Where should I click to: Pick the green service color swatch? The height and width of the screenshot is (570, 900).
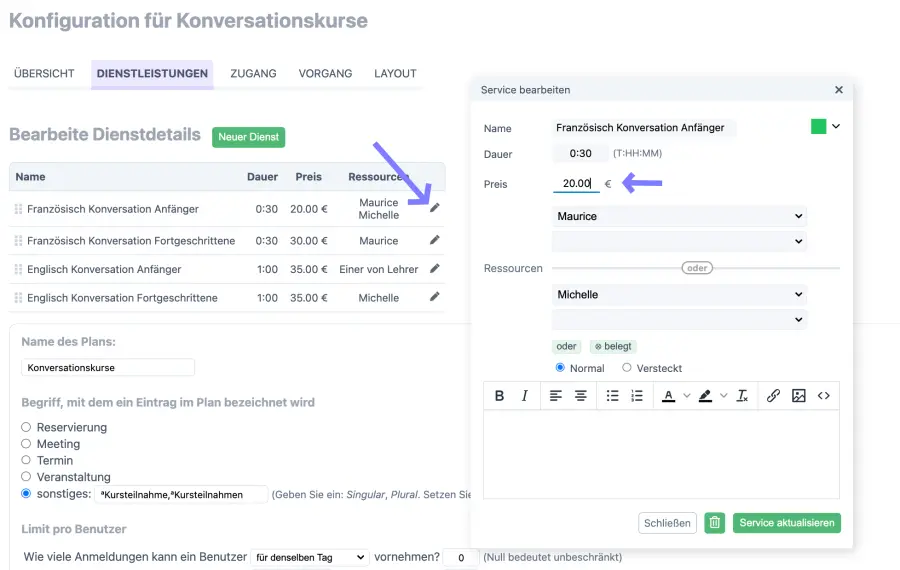[818, 126]
